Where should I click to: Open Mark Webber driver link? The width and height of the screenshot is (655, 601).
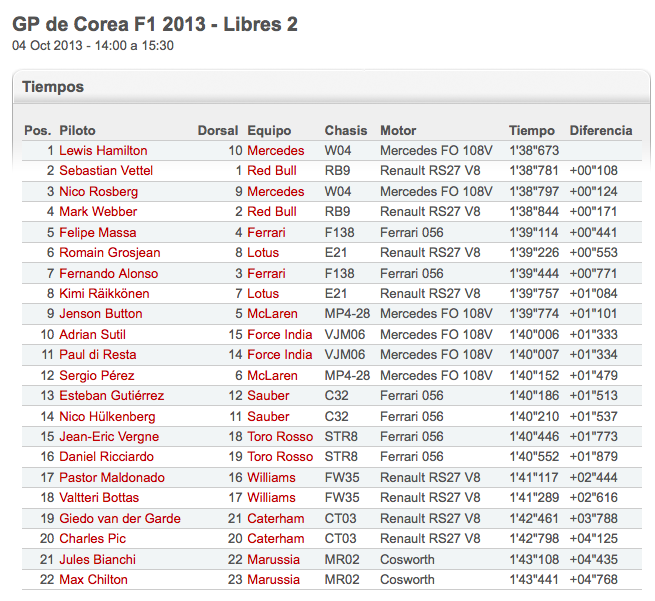(98, 211)
